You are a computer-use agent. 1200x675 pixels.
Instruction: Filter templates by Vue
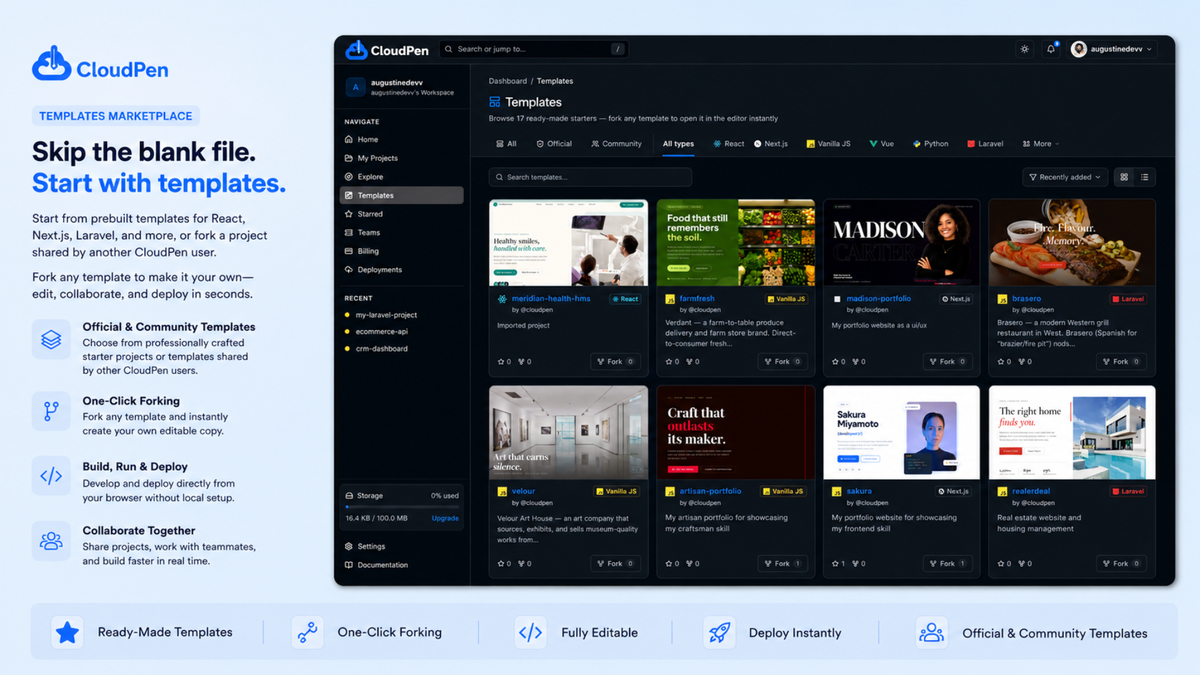click(881, 144)
